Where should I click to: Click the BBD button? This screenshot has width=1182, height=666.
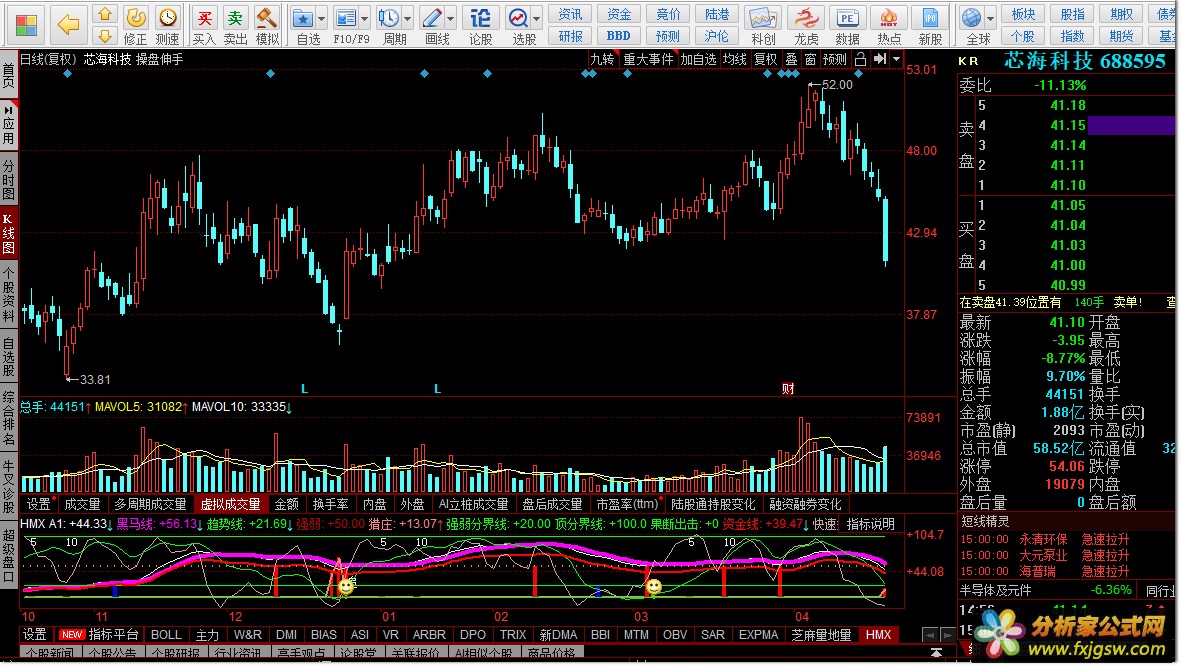coord(618,35)
